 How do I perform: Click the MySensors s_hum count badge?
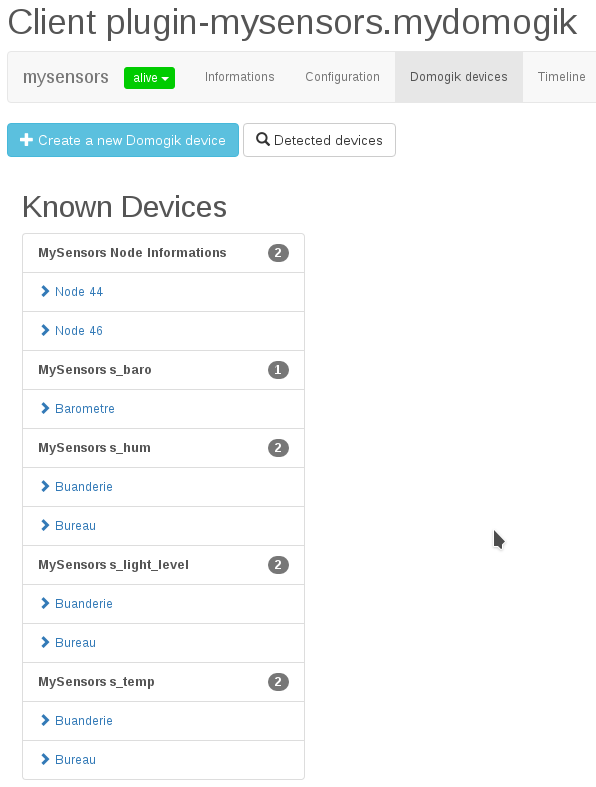pos(278,448)
